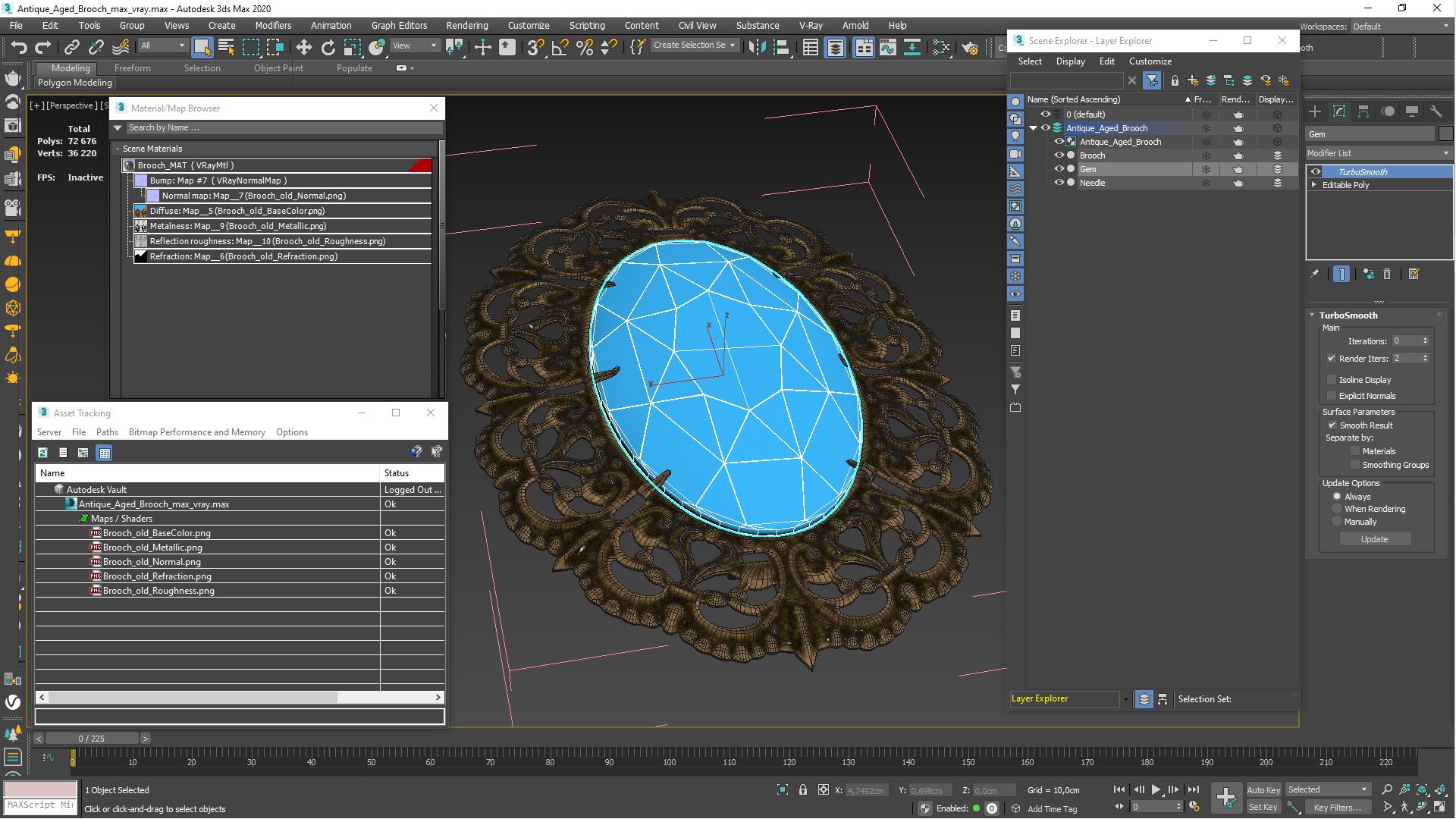Click the 0 / 225 time slider
Screen dimensions: 1456x819
pos(92,739)
